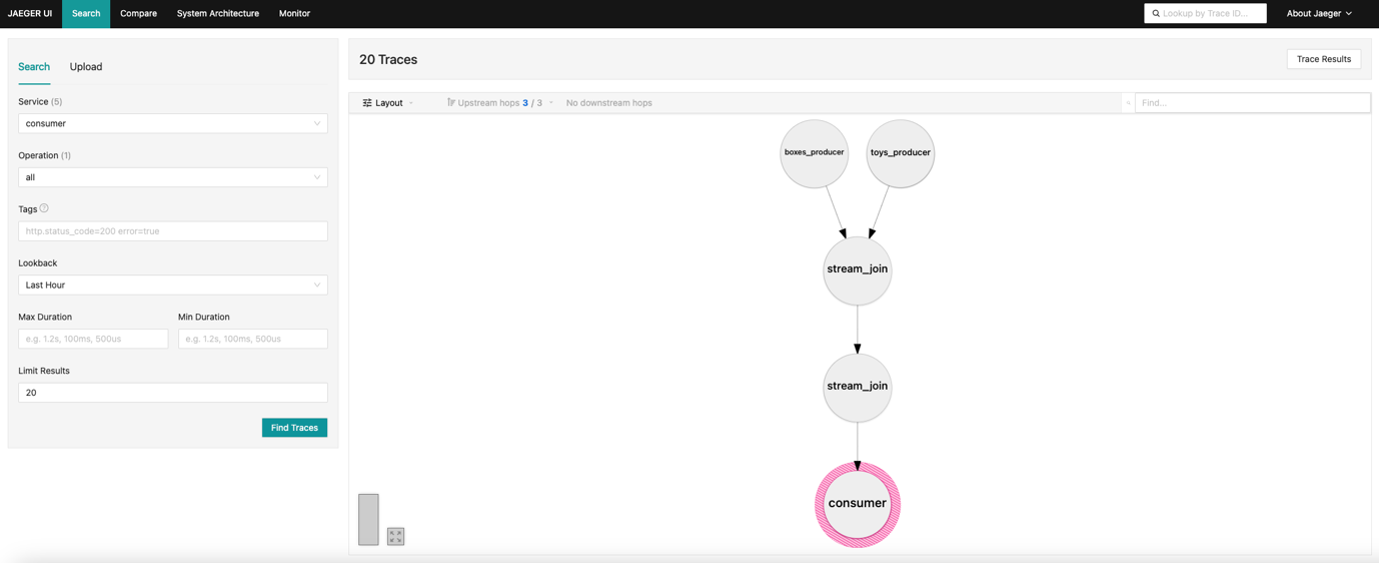
Task: Open the Lookback dropdown showing Last Hour
Action: 173,285
